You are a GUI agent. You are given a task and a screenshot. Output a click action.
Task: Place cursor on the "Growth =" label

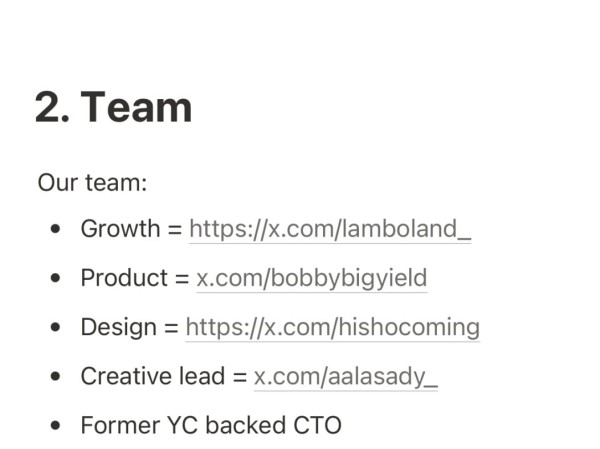tap(132, 229)
